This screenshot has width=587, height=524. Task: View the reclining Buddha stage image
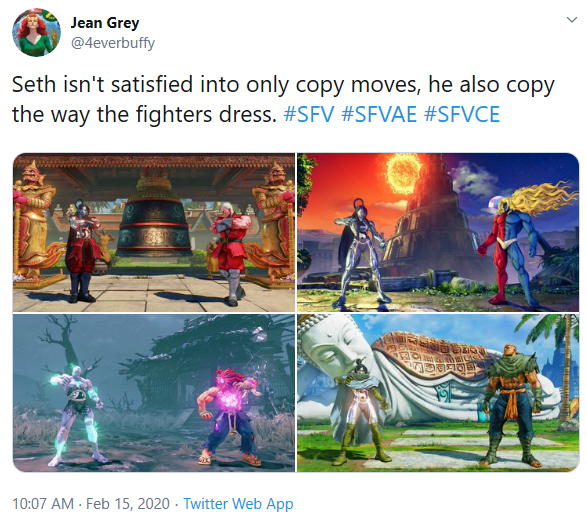[438, 393]
